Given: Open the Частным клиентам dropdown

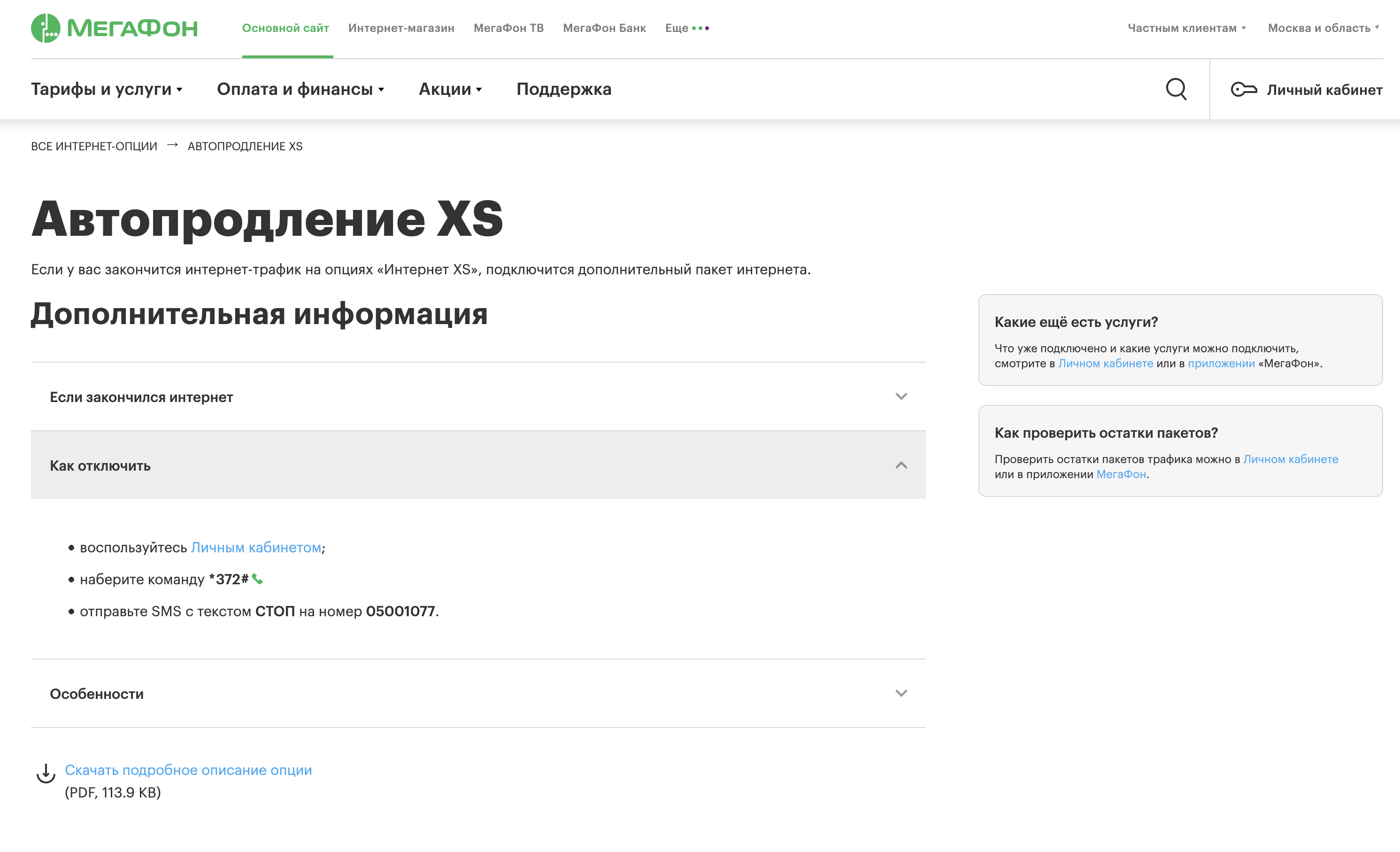Looking at the screenshot, I should tap(1186, 28).
